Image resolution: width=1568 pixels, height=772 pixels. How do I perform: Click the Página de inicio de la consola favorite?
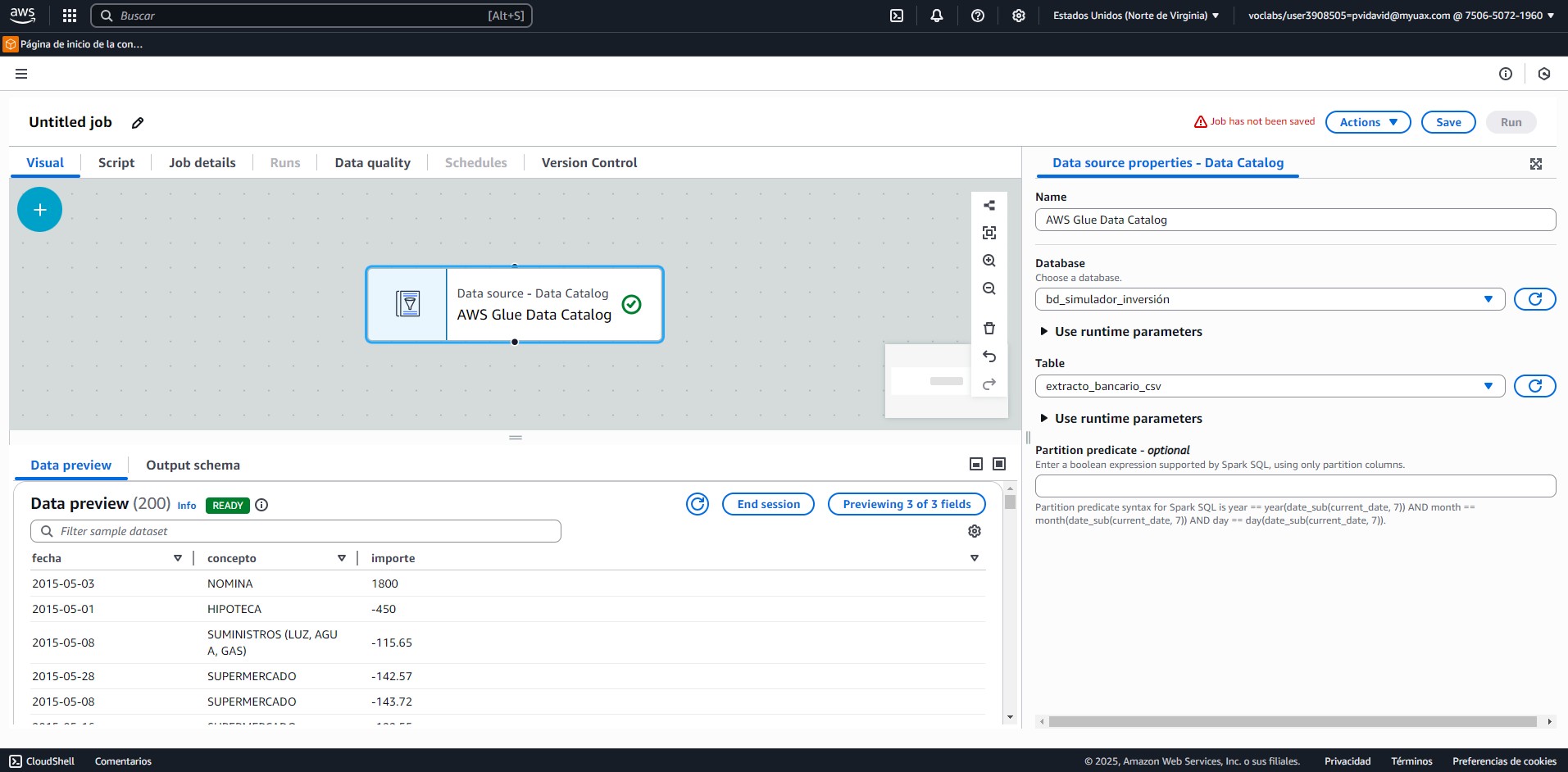[x=73, y=44]
